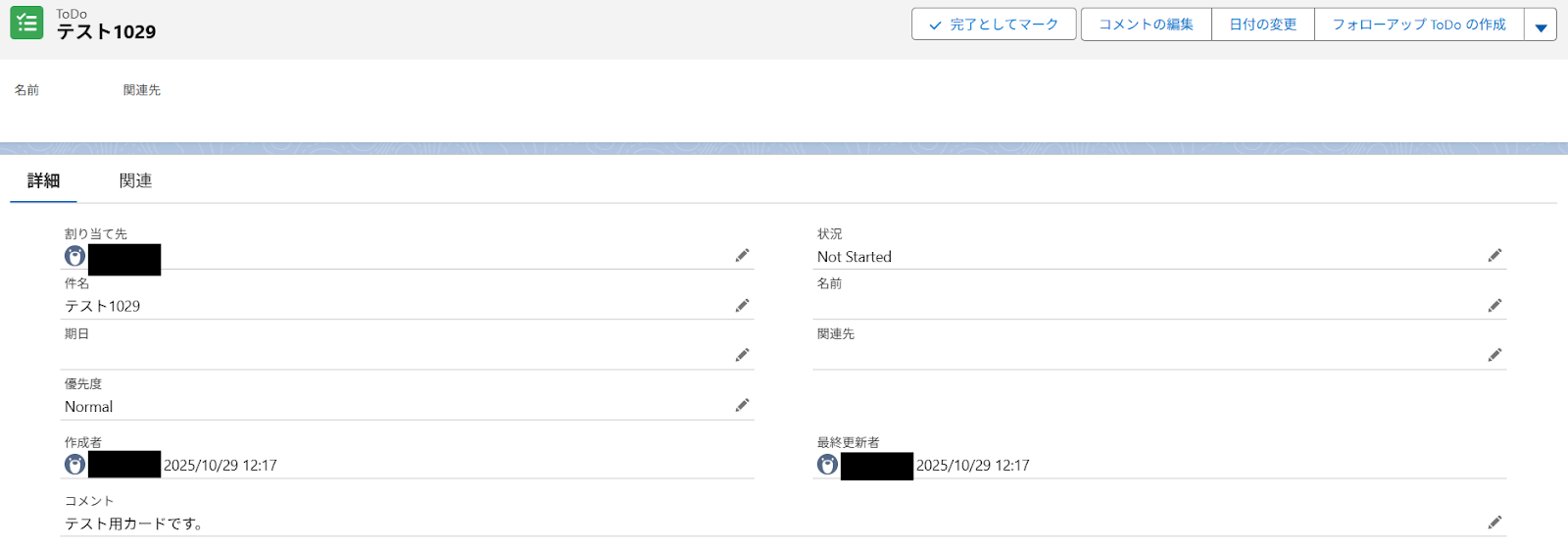
Task: Edit the コメント field pencil icon
Action: pyautogui.click(x=1494, y=523)
